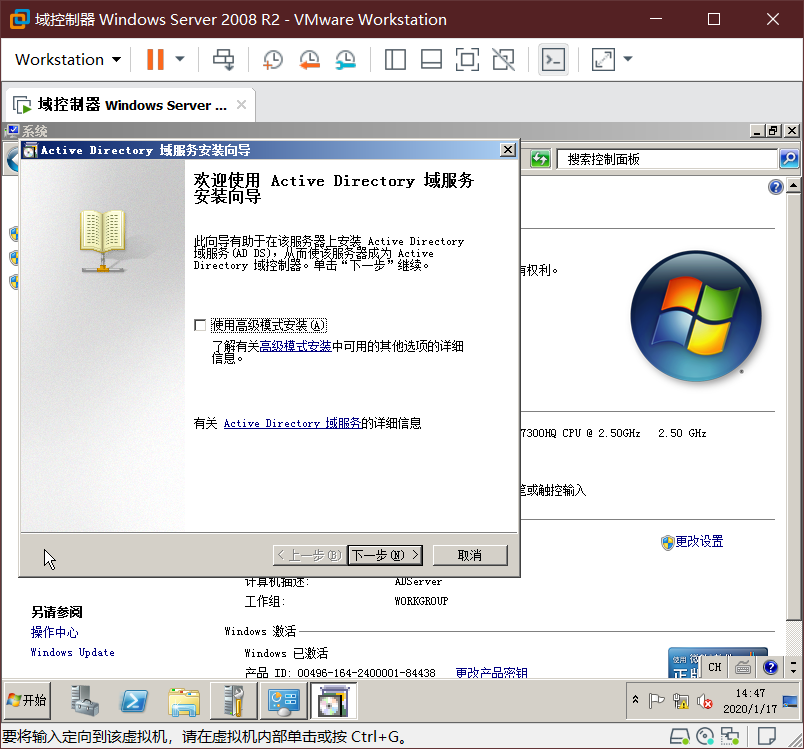
Task: Enter full screen mode
Action: (467, 59)
